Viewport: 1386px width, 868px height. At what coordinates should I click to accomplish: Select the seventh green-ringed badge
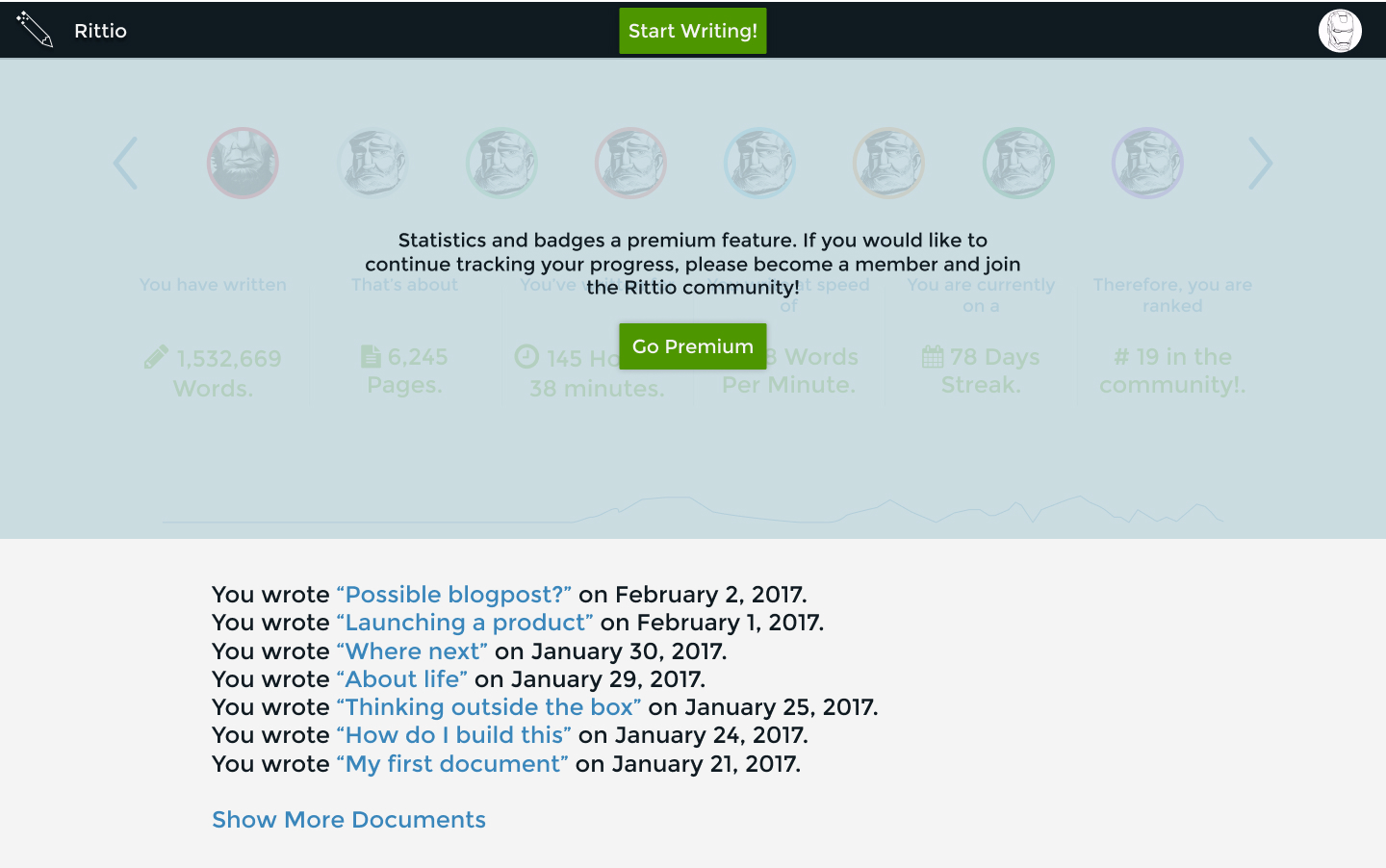point(1018,163)
